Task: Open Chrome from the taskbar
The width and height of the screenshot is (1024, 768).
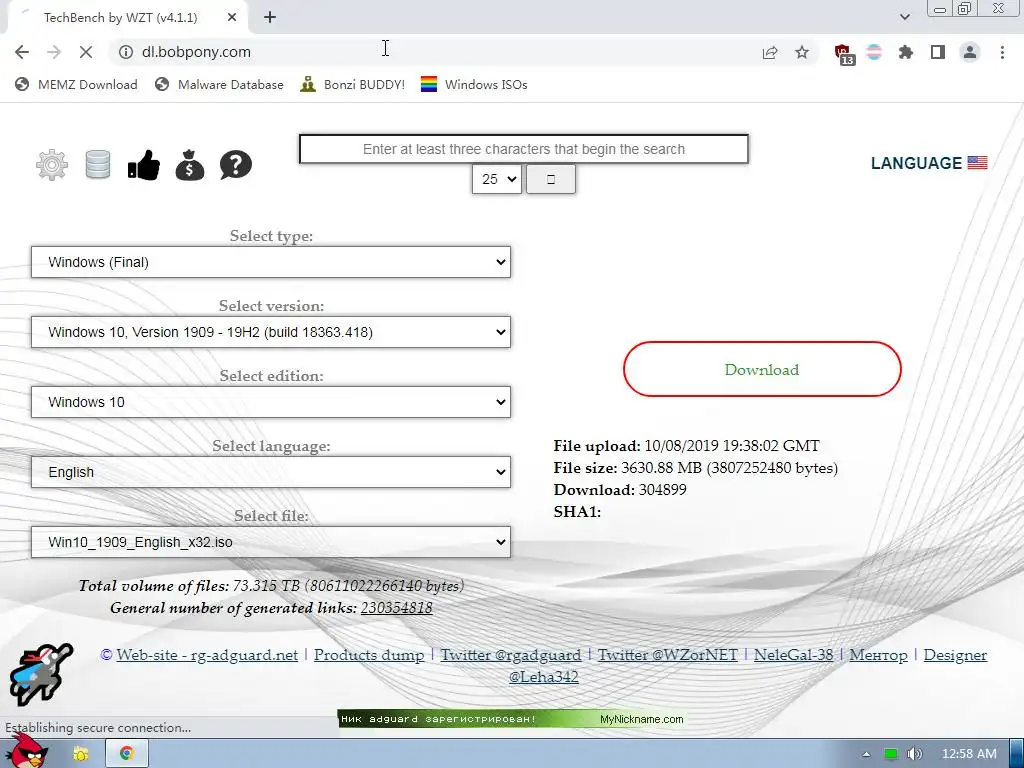Action: tap(127, 754)
